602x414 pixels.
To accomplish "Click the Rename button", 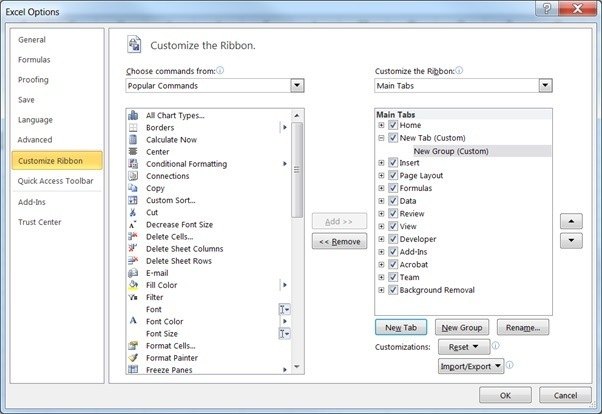I will pyautogui.click(x=523, y=328).
